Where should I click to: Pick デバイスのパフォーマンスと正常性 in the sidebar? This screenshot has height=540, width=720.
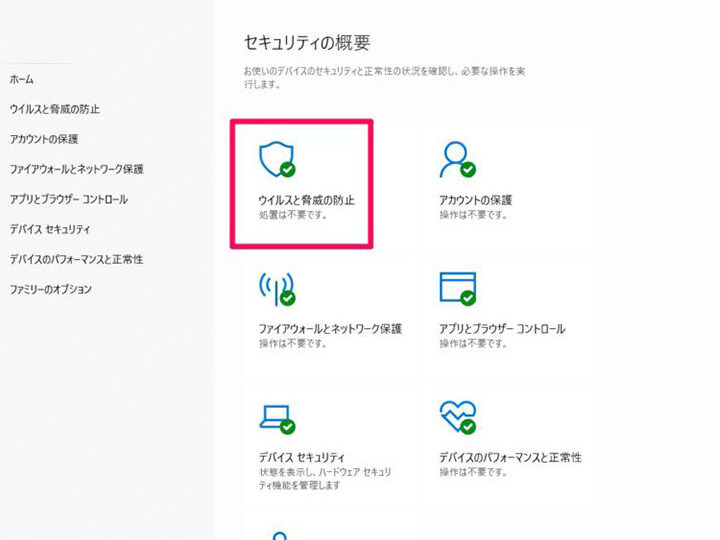pyautogui.click(x=76, y=259)
